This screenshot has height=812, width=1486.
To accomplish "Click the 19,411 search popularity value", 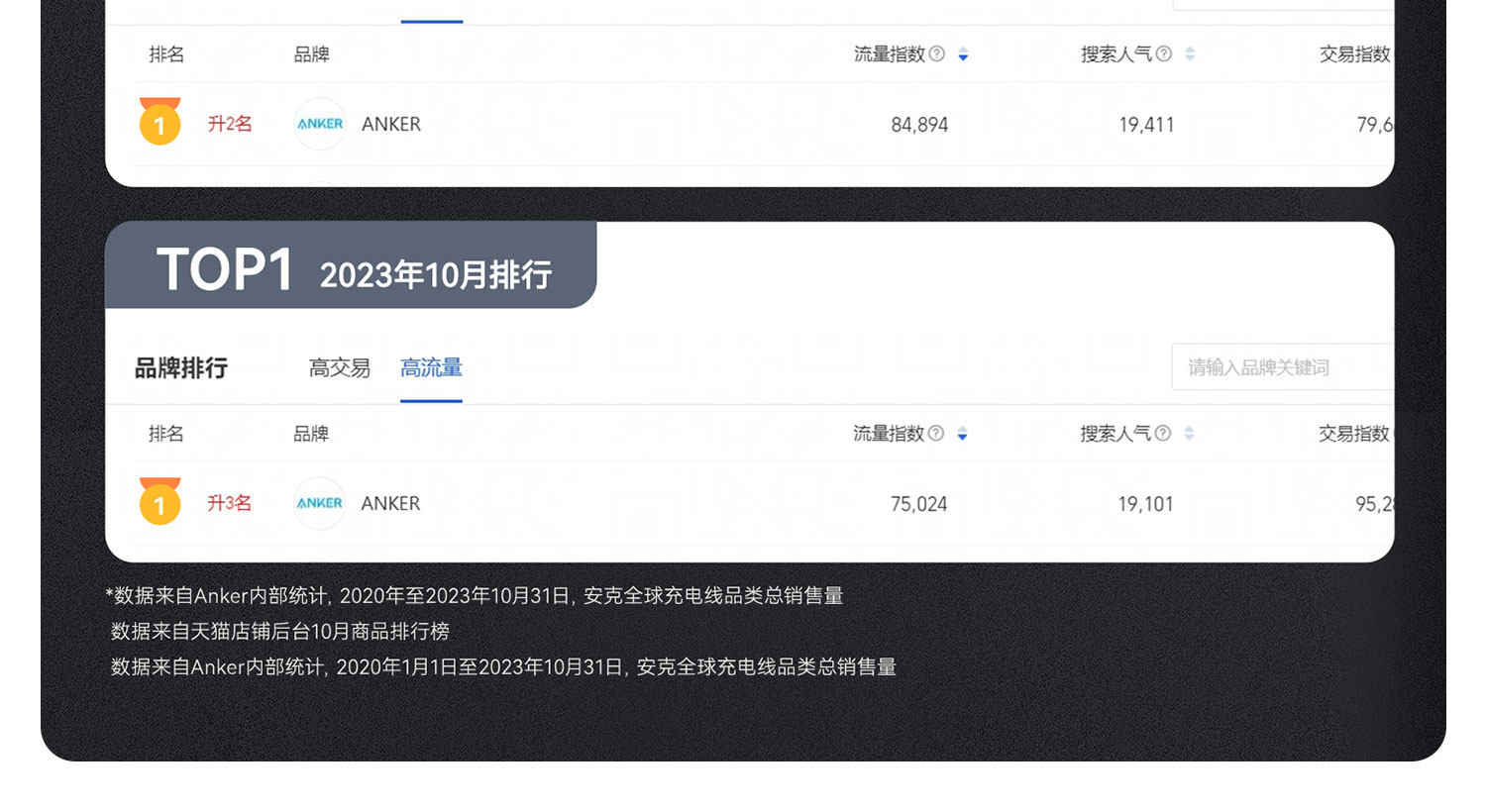I will click(x=1146, y=125).
